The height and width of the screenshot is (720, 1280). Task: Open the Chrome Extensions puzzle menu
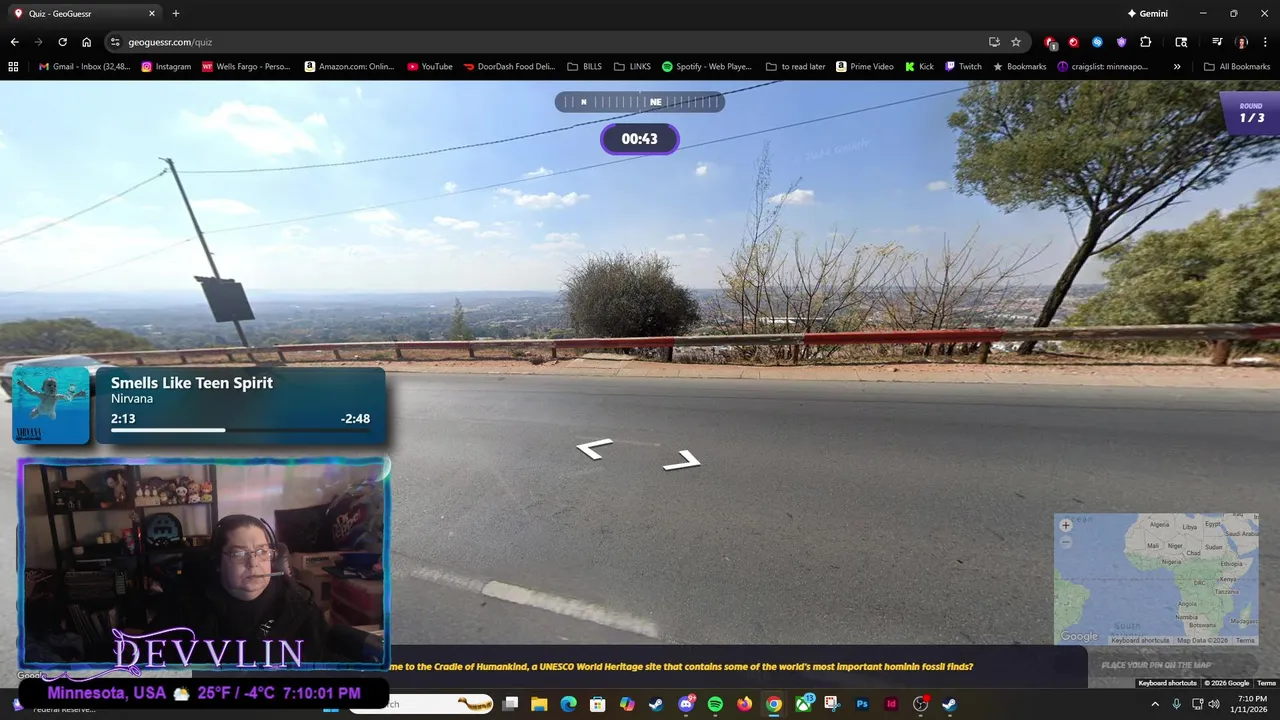tap(1146, 42)
